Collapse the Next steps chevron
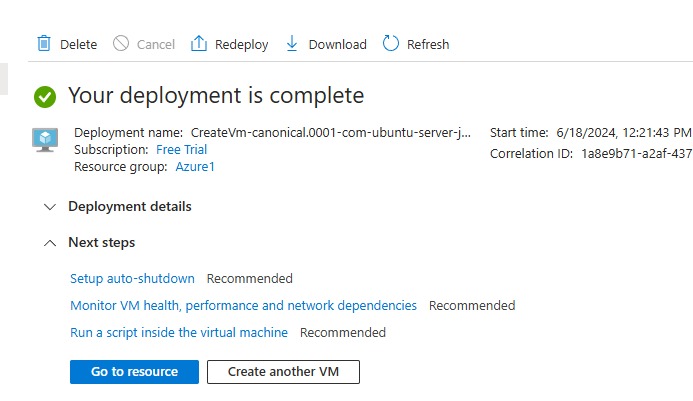The width and height of the screenshot is (693, 401). [49, 243]
